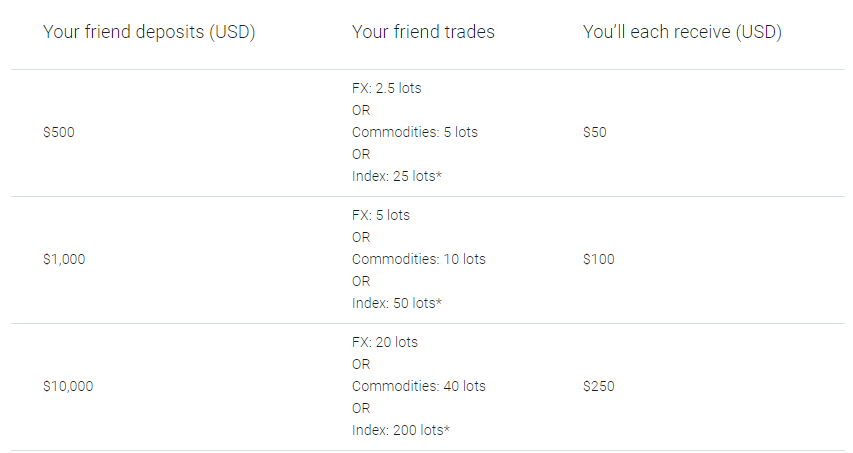Click 'FX: 20 lots' text
This screenshot has width=853, height=453.
385,342
